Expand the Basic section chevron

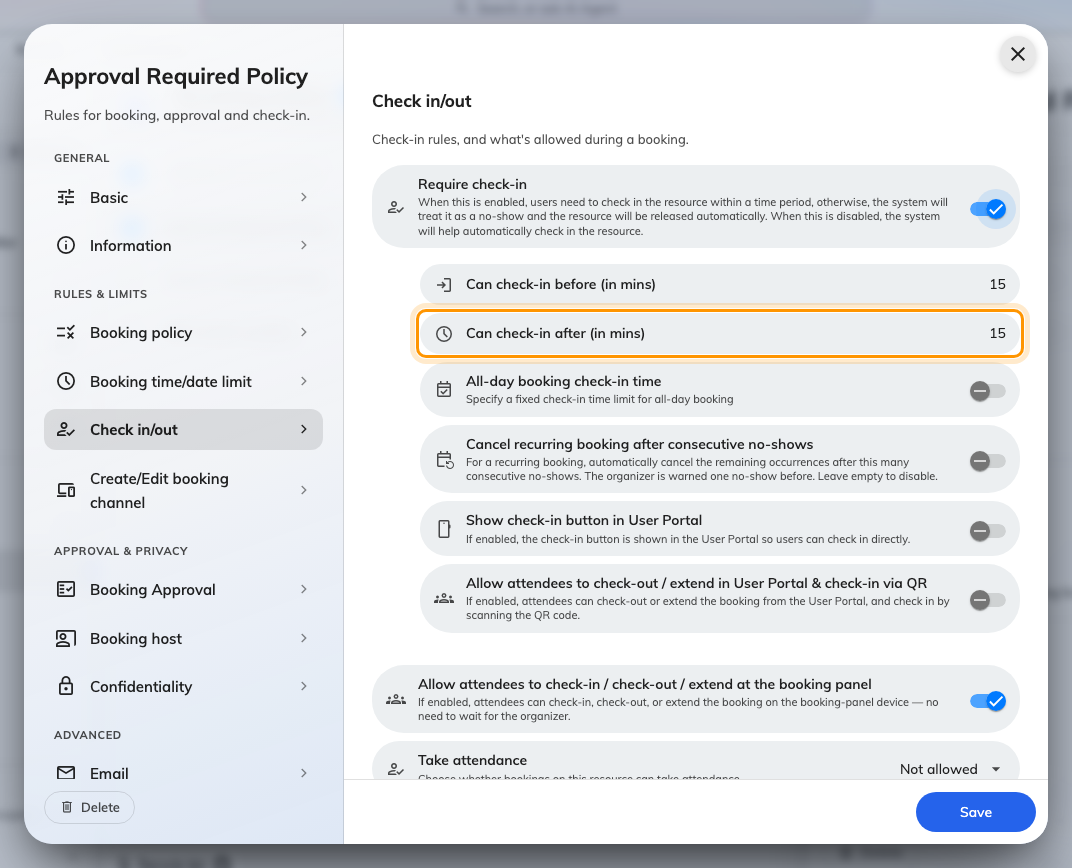pos(304,198)
